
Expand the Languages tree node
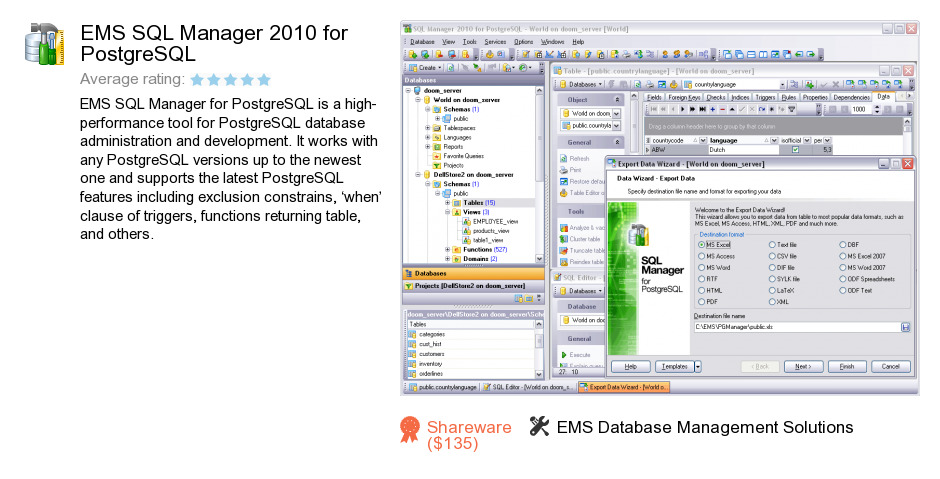click(x=427, y=137)
